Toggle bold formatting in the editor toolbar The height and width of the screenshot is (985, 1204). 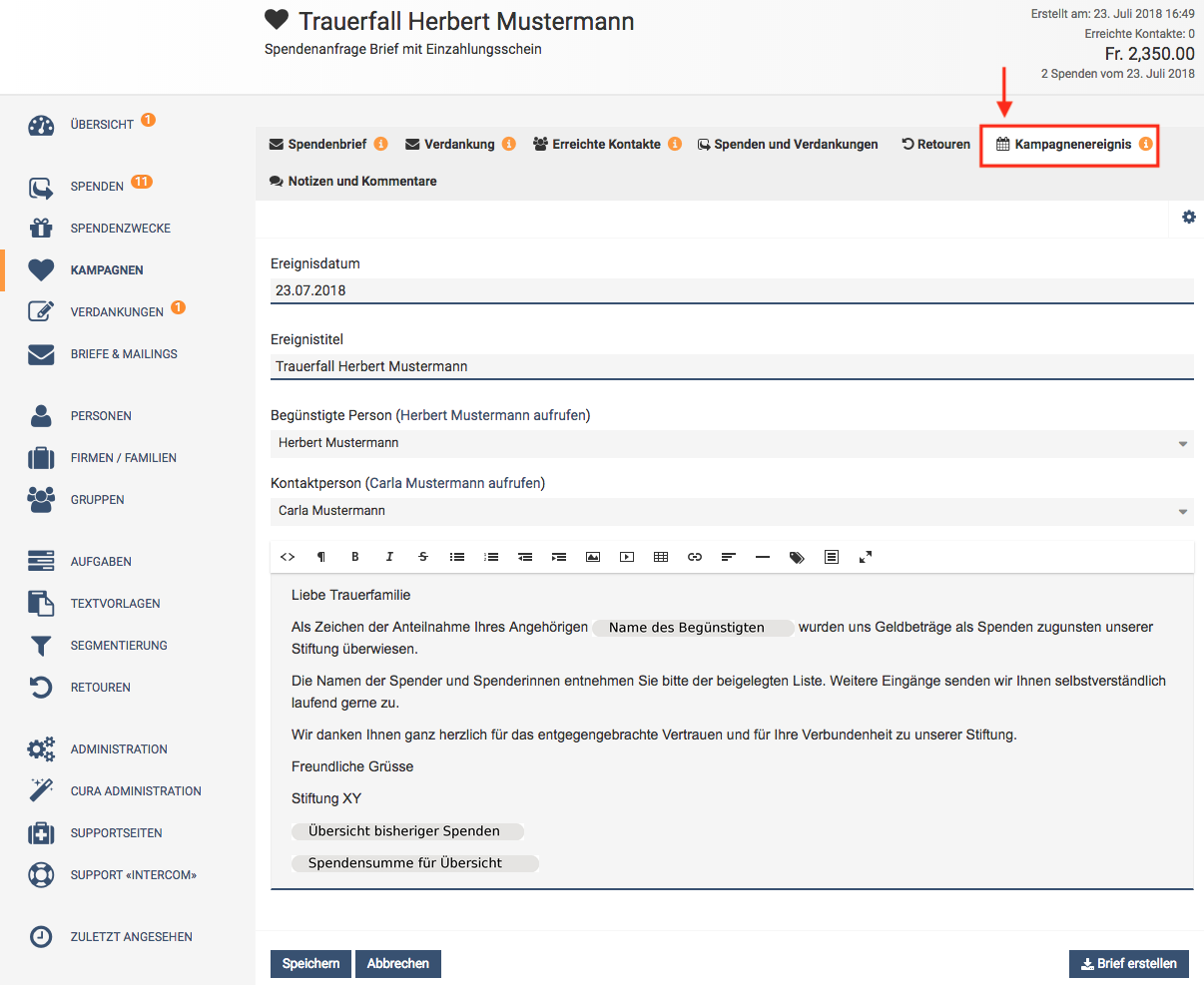355,557
